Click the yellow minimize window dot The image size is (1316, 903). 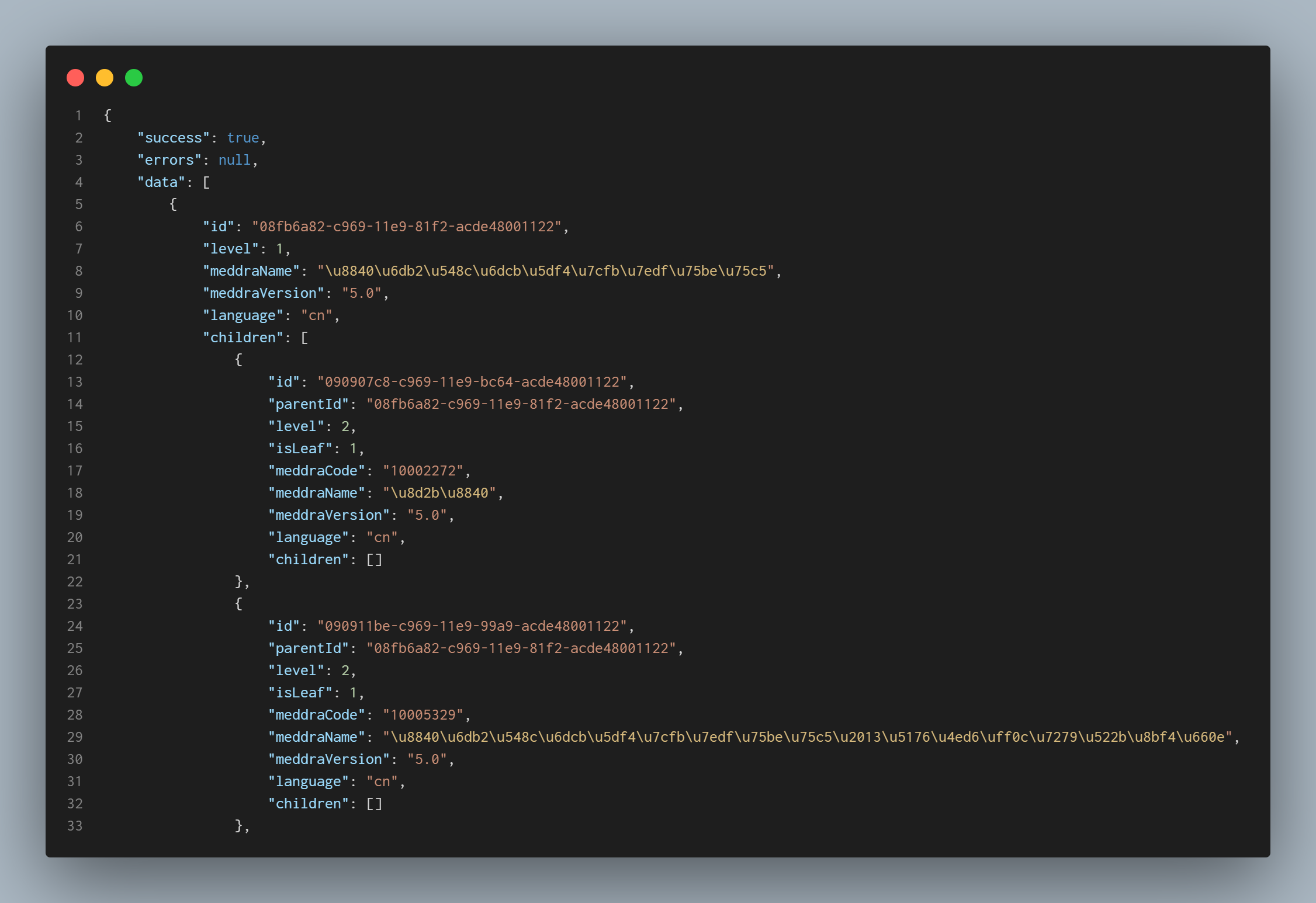tap(105, 78)
